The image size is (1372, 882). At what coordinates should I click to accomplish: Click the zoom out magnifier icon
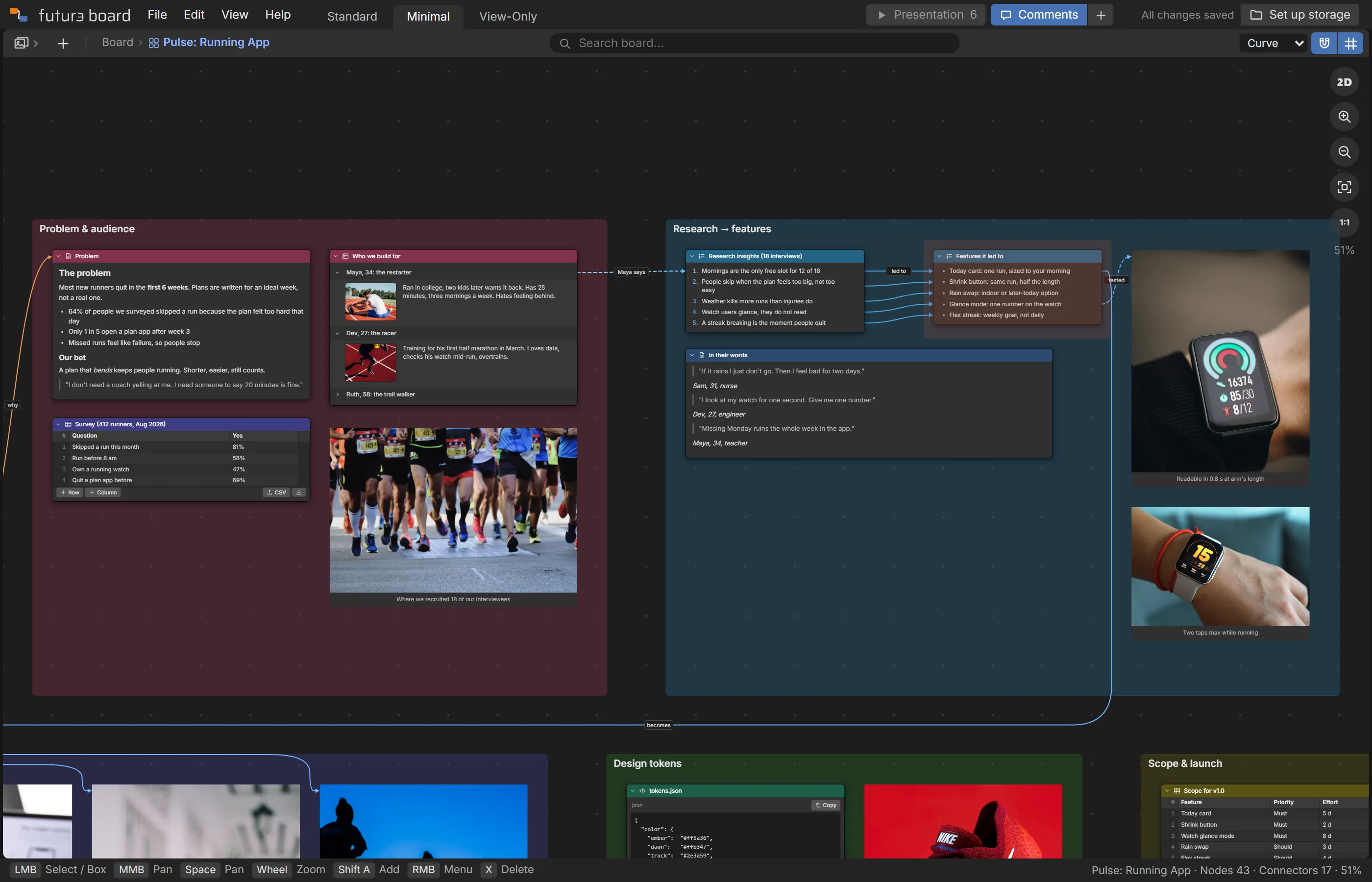pos(1344,152)
